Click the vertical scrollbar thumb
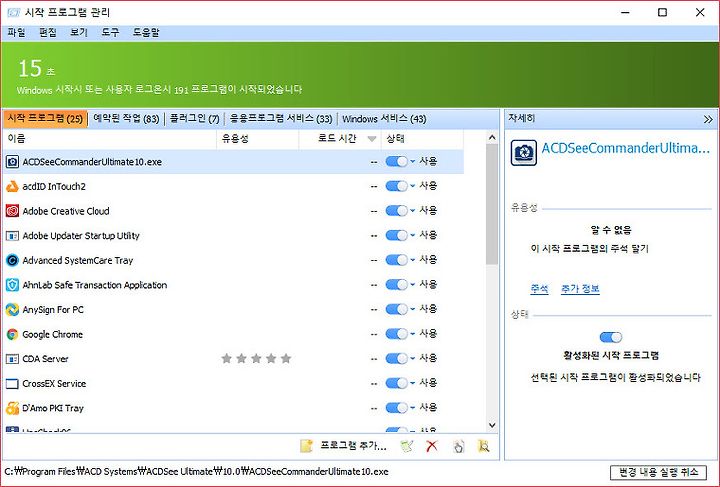720x487 pixels. click(x=492, y=205)
